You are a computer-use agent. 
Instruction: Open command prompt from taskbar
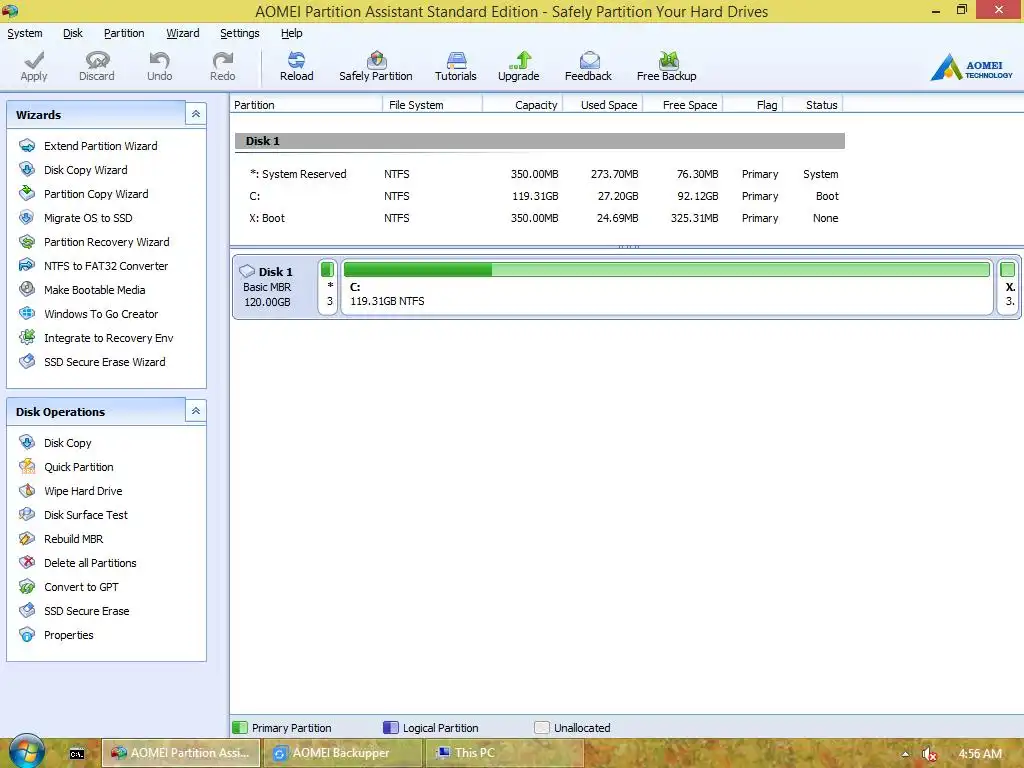coord(77,754)
